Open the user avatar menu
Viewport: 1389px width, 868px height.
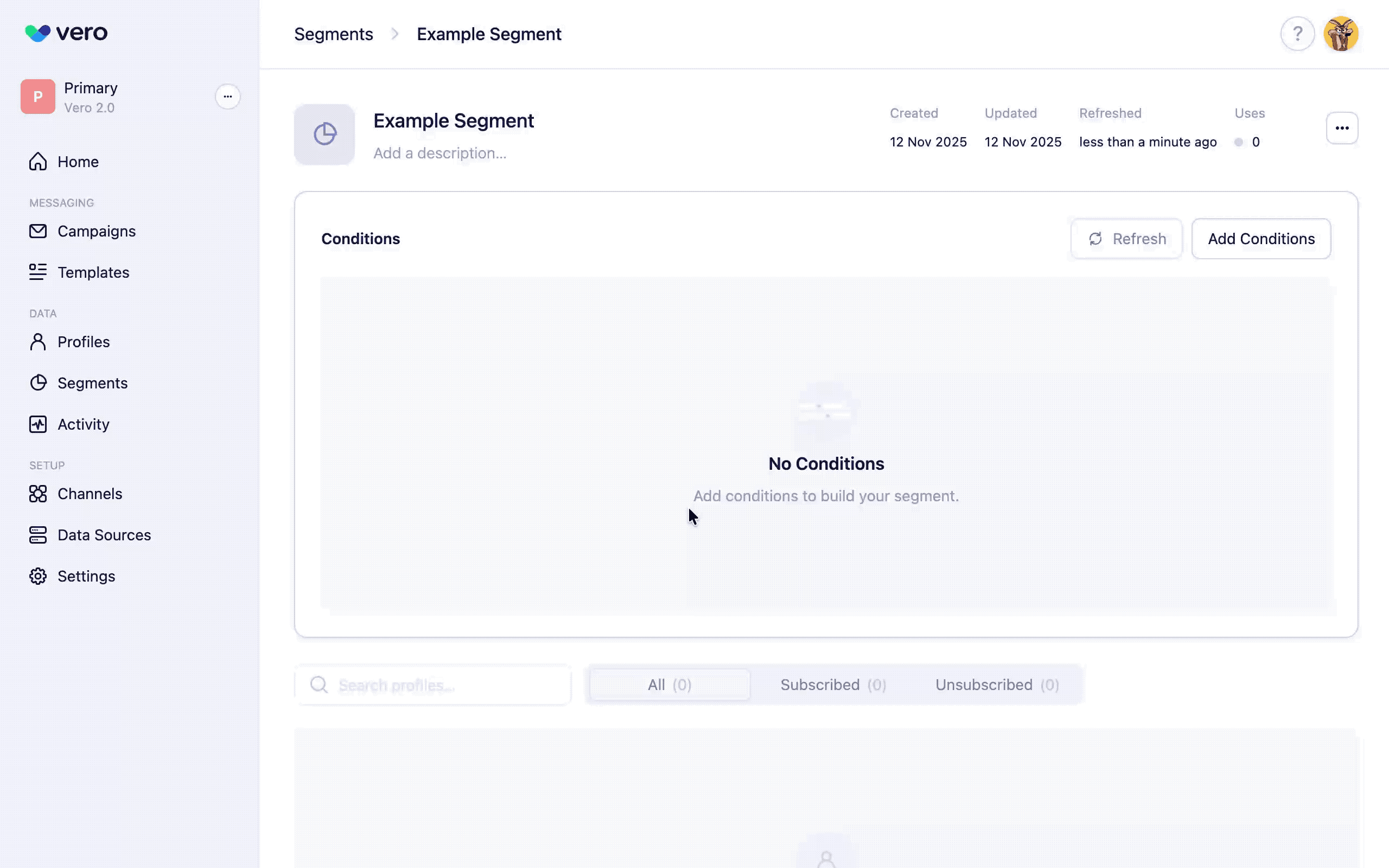(x=1340, y=34)
